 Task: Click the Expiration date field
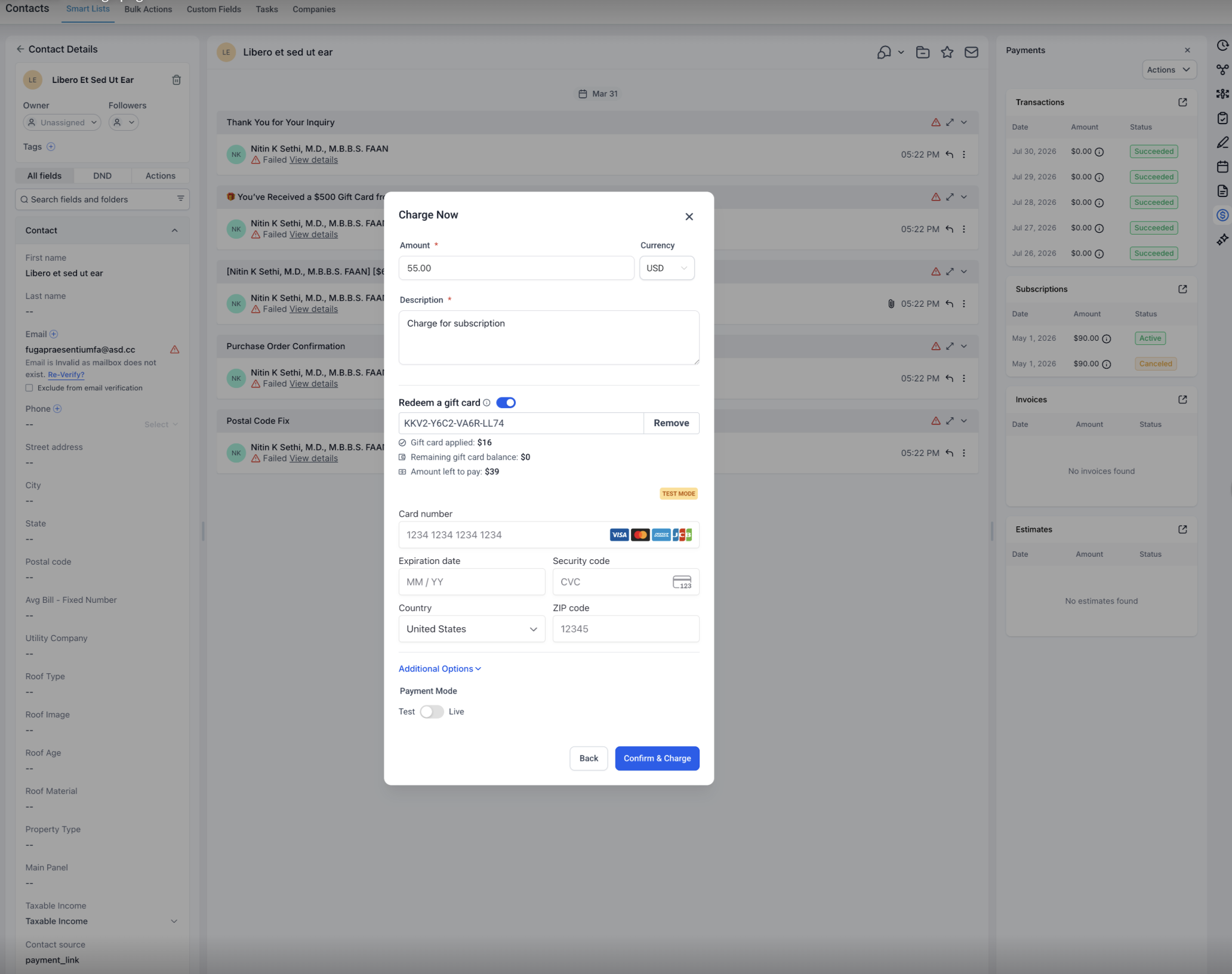coord(472,582)
